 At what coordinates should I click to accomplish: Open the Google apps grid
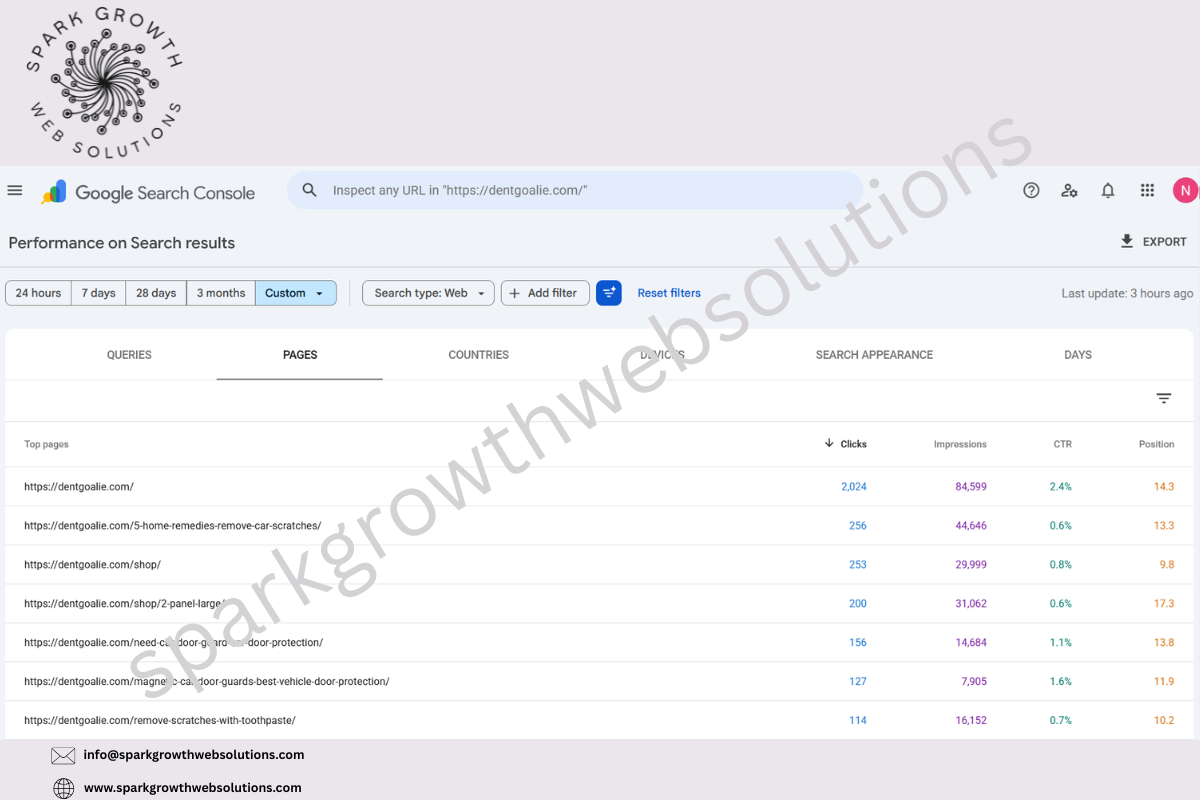[x=1147, y=190]
